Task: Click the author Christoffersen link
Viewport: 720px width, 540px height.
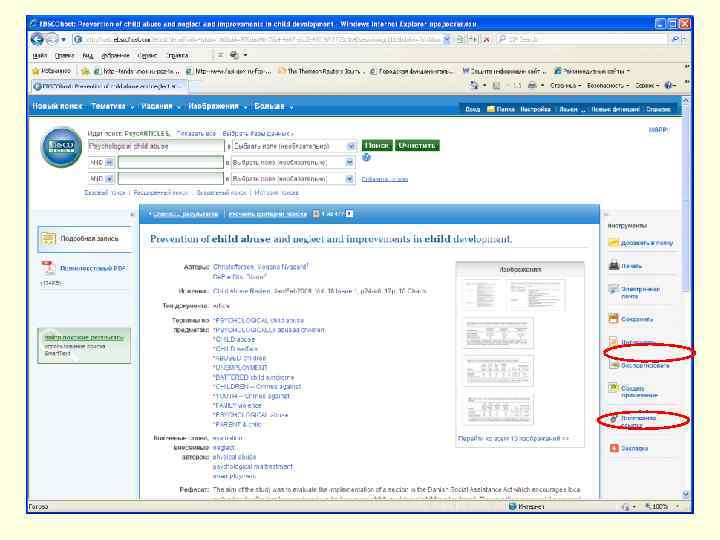Action: 260,267
